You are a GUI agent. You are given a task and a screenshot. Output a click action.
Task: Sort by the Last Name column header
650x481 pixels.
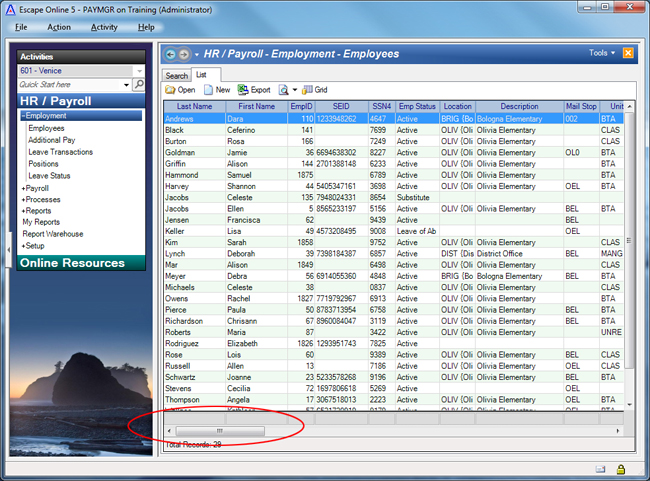pos(194,107)
